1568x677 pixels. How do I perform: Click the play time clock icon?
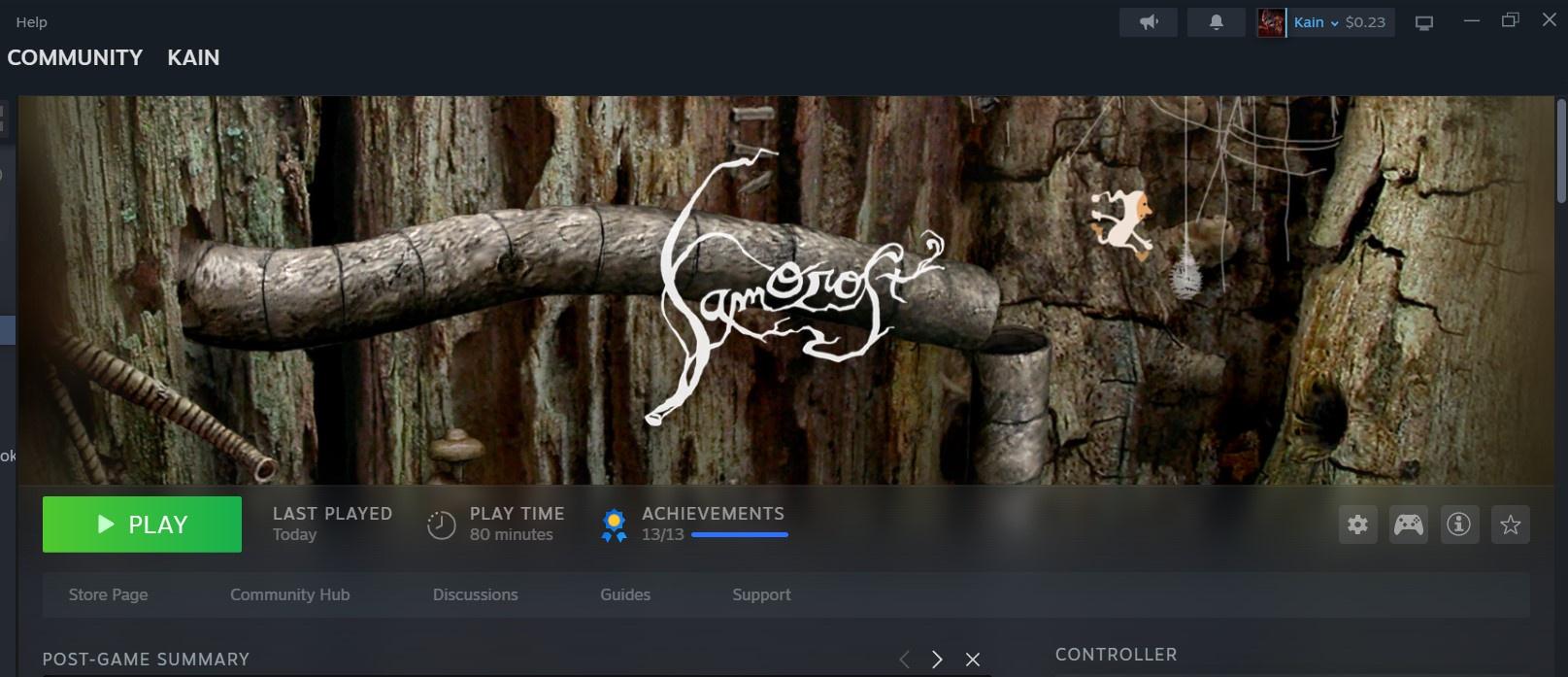pos(441,525)
